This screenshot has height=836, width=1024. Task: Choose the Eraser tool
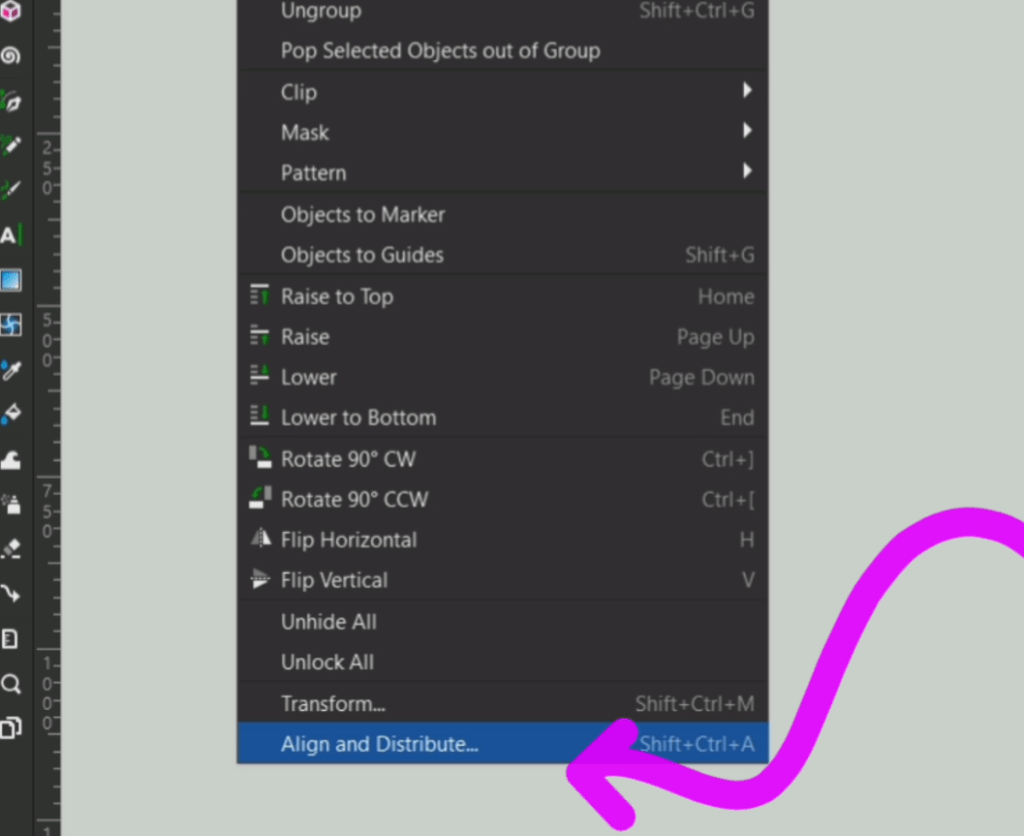point(11,548)
